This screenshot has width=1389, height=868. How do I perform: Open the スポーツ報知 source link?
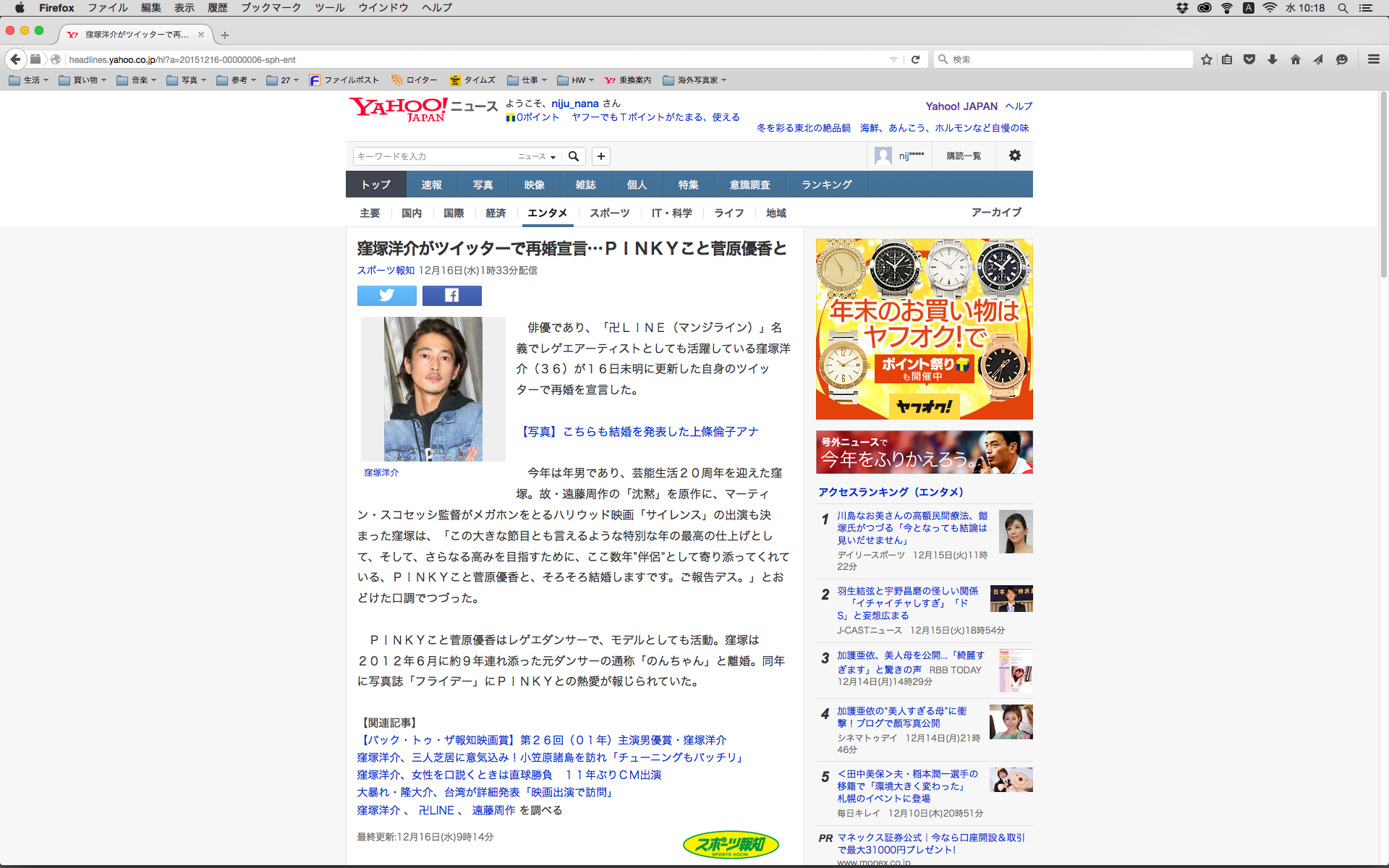tap(386, 270)
